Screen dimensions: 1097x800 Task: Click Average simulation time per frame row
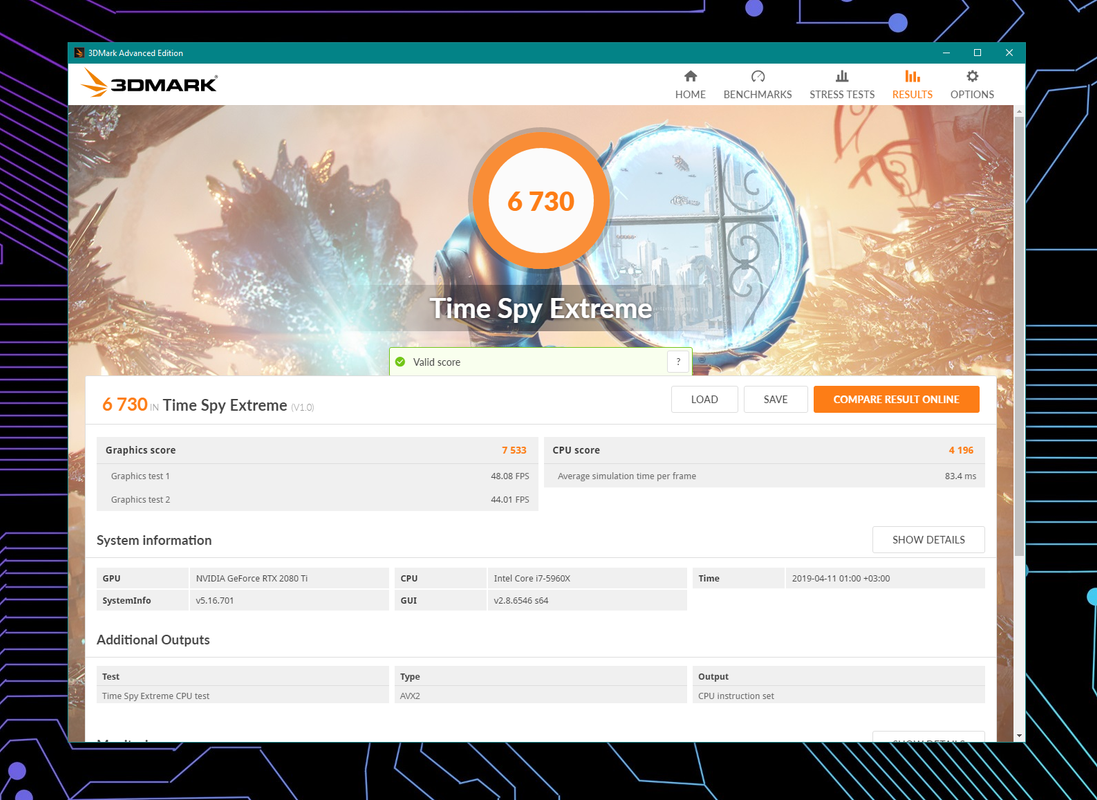coord(764,476)
